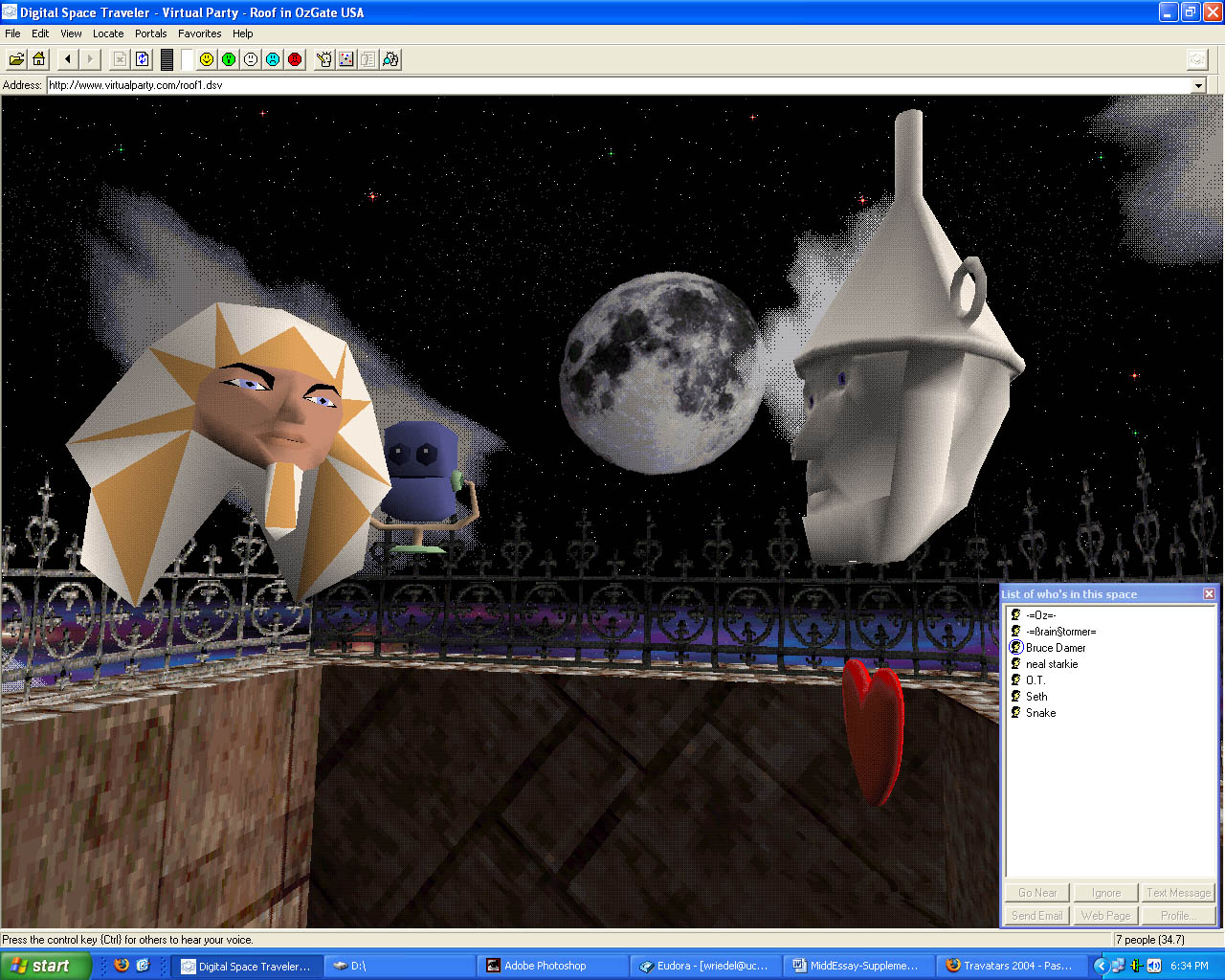Open the avatar pencil edit tool
The image size is (1225, 980).
pos(324,59)
